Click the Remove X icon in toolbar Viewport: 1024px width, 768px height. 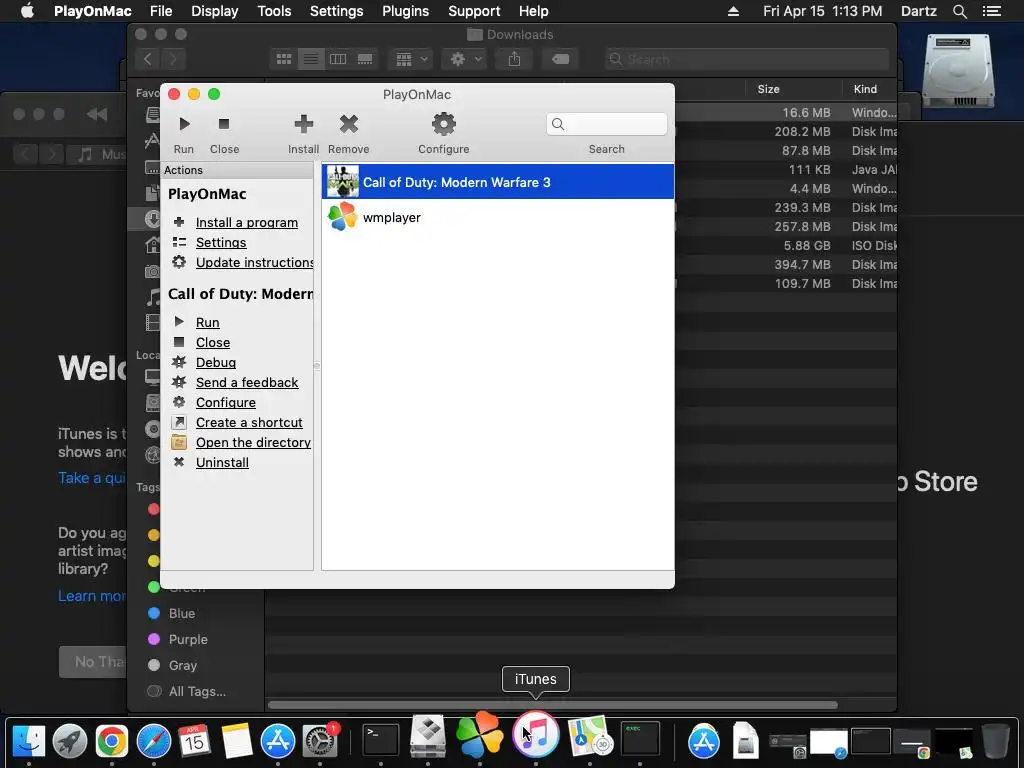point(349,124)
